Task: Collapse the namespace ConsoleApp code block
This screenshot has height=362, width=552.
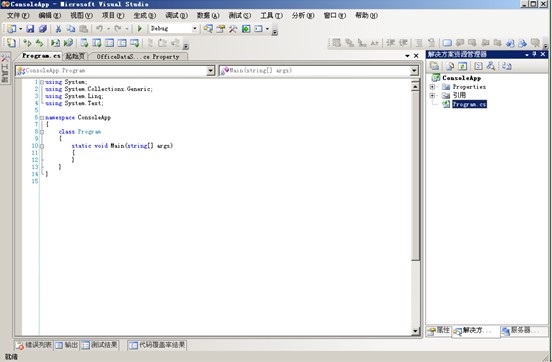Action: (x=42, y=118)
